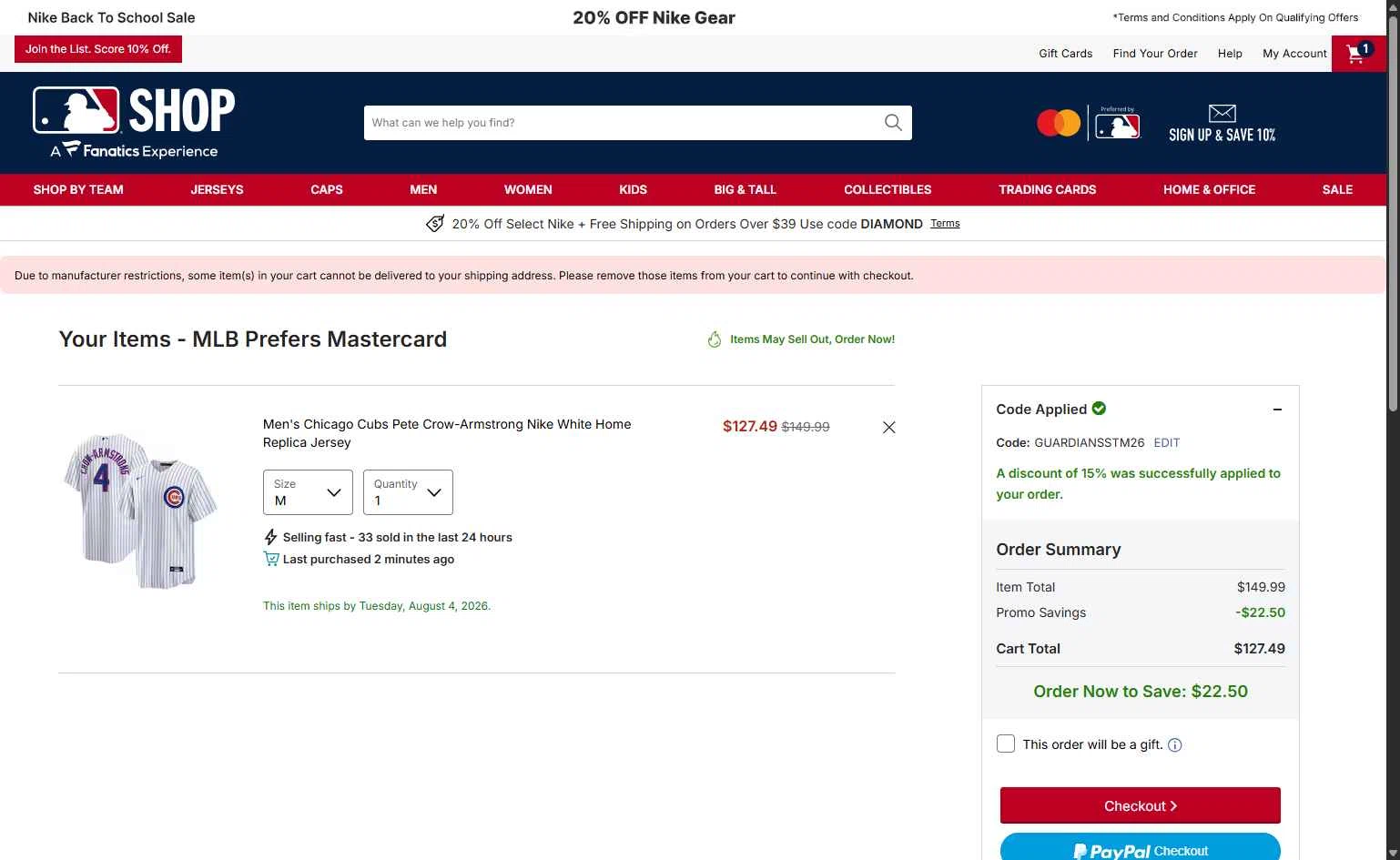
Task: Click the flame icon near Items May Sell Out
Action: 715,339
